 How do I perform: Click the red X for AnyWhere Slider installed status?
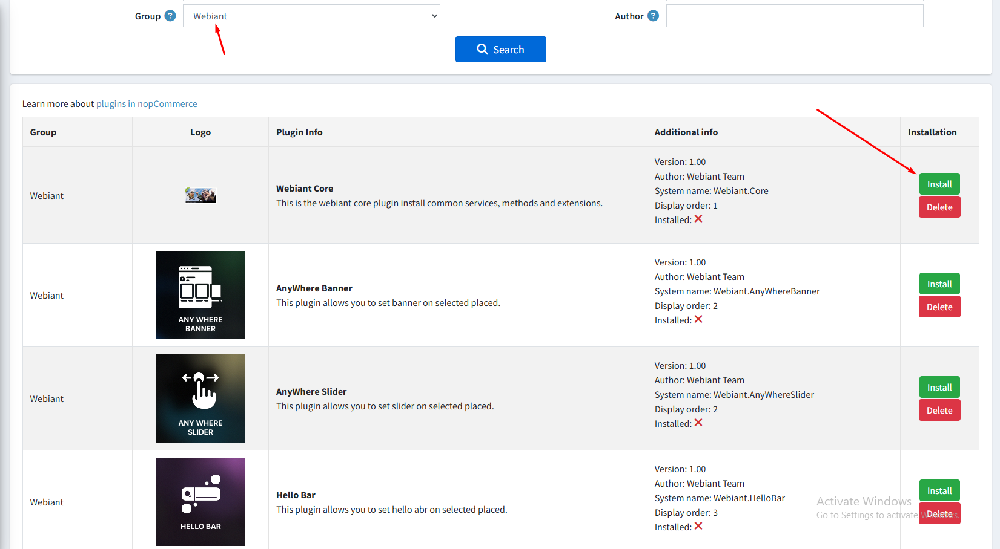(698, 422)
